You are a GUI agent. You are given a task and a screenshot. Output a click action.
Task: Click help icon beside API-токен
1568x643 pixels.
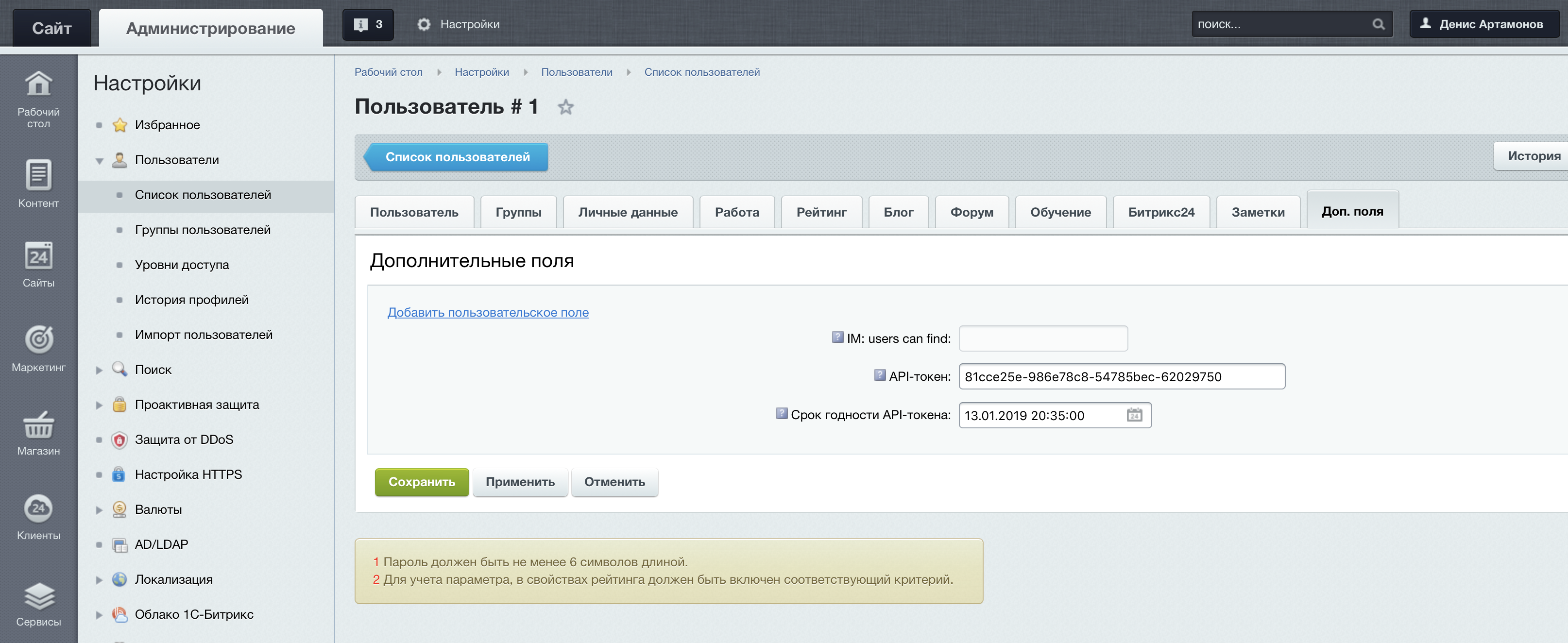click(x=880, y=375)
